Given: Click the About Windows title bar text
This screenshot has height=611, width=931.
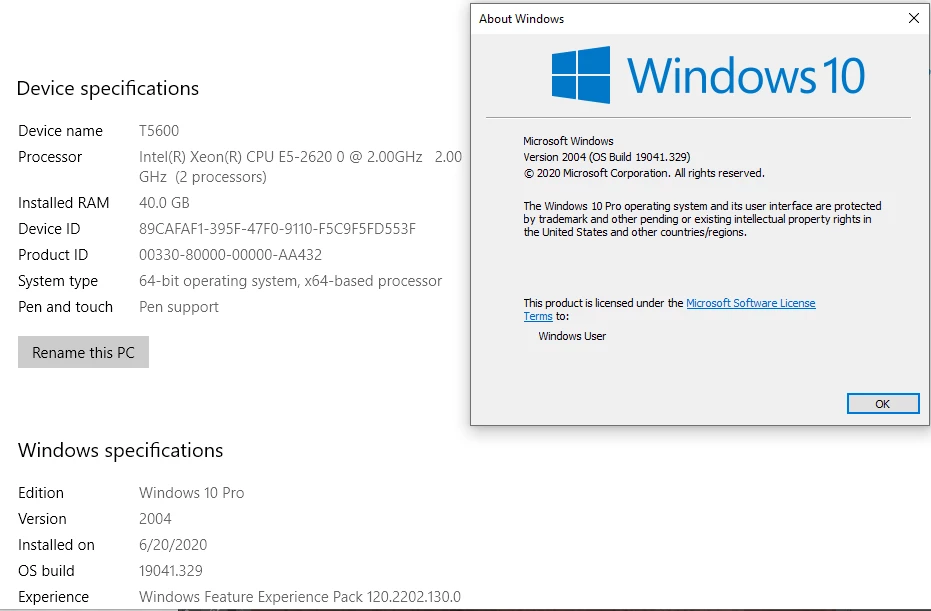Looking at the screenshot, I should [x=521, y=19].
